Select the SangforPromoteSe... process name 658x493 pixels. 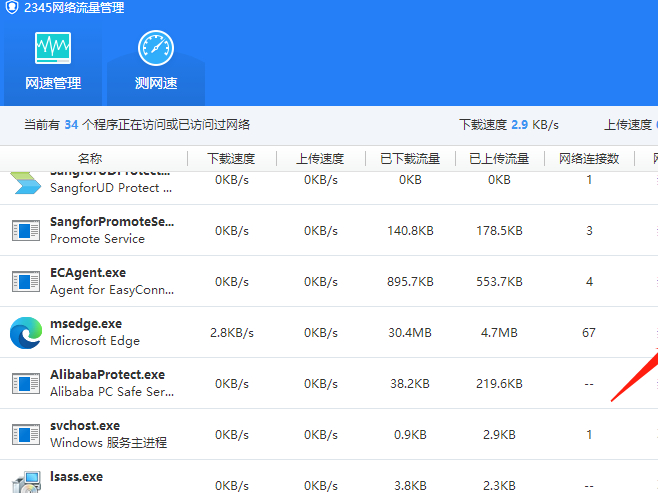[x=112, y=222]
